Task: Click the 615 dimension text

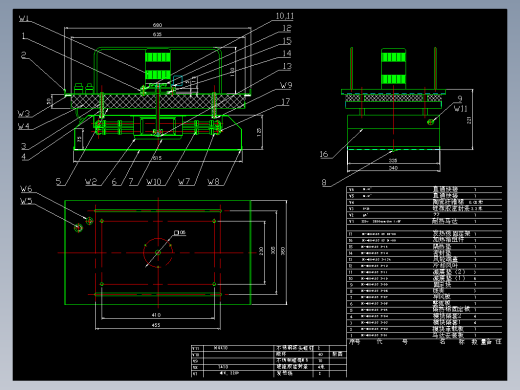Action: coord(157,158)
